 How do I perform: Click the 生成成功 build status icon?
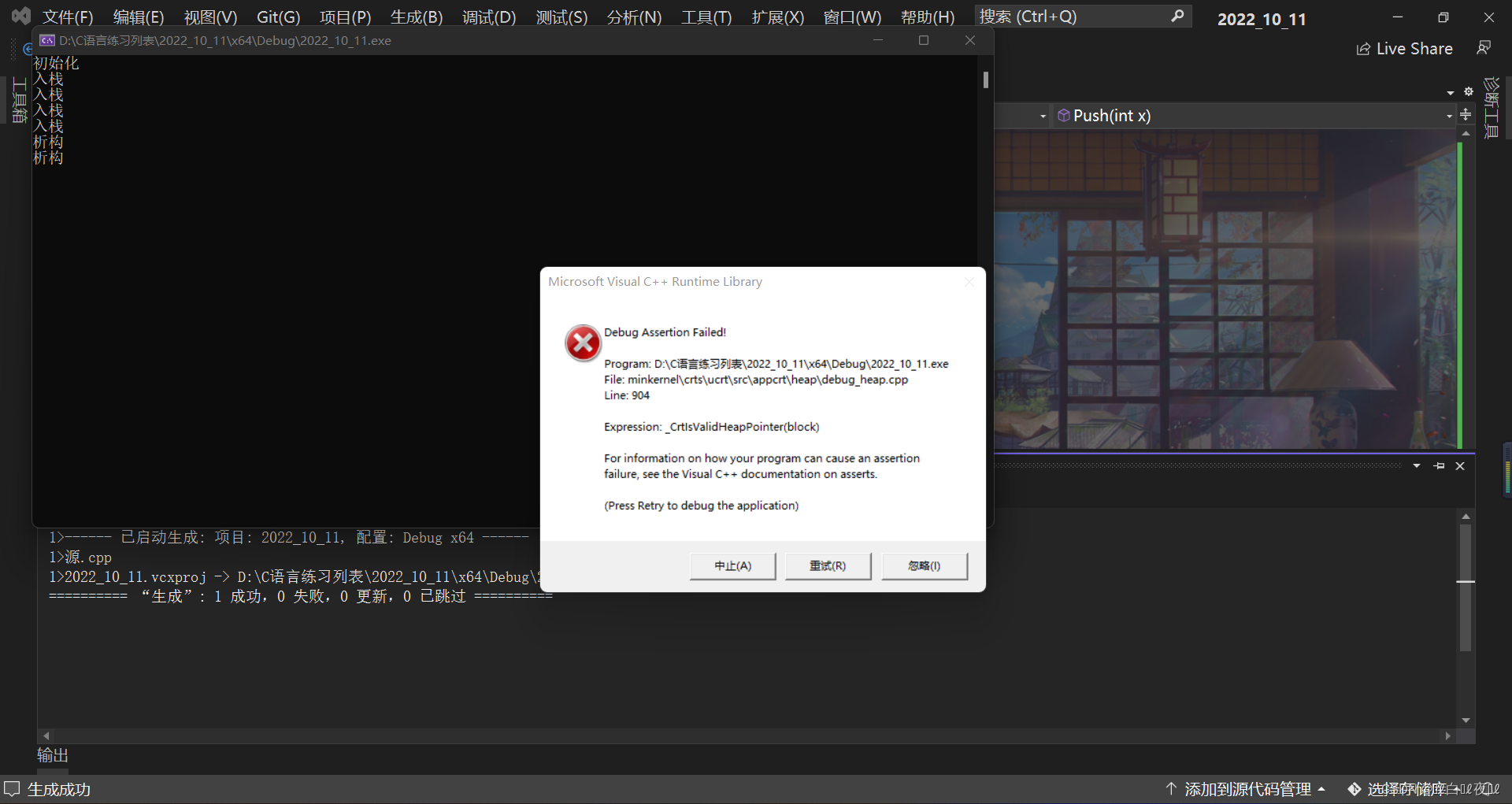pos(13,788)
